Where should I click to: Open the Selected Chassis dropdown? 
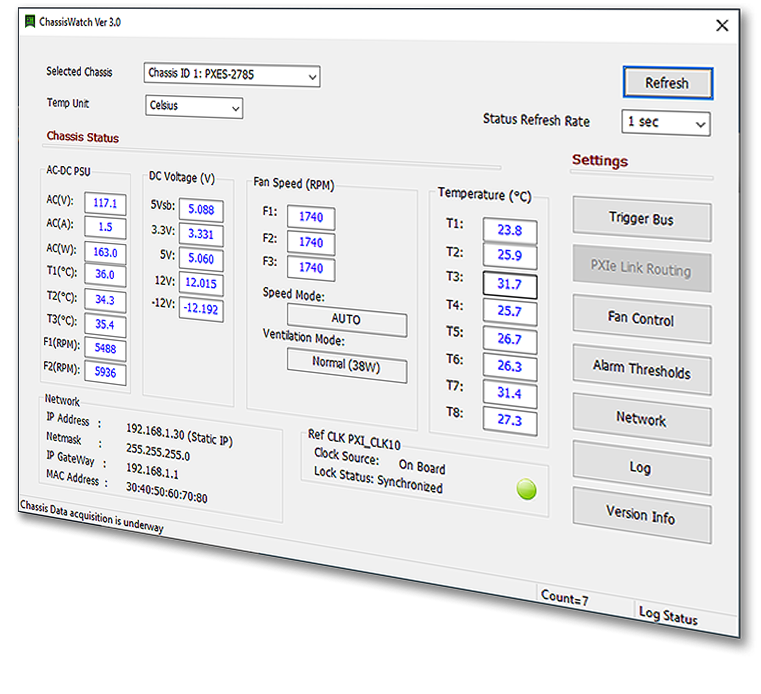coord(232,75)
